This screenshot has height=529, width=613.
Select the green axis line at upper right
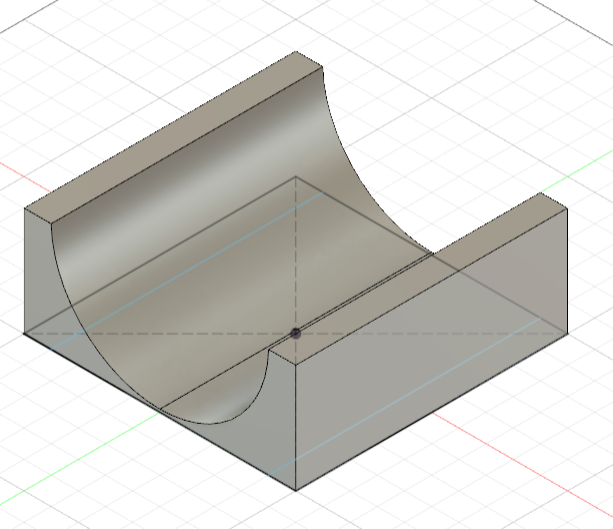[579, 171]
